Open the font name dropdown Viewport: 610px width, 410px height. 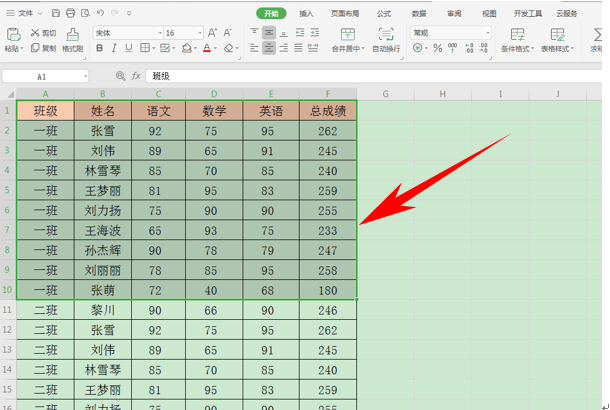click(x=160, y=33)
